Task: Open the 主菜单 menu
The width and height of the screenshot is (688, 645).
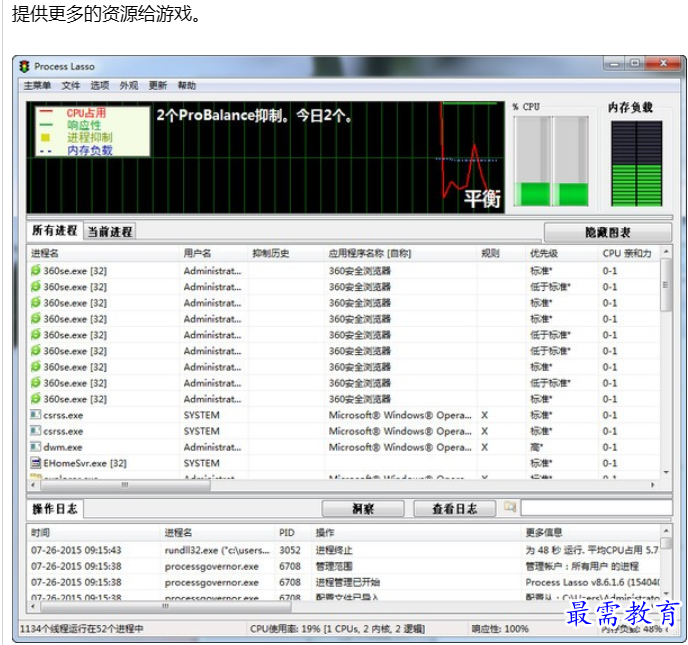Action: pos(37,85)
